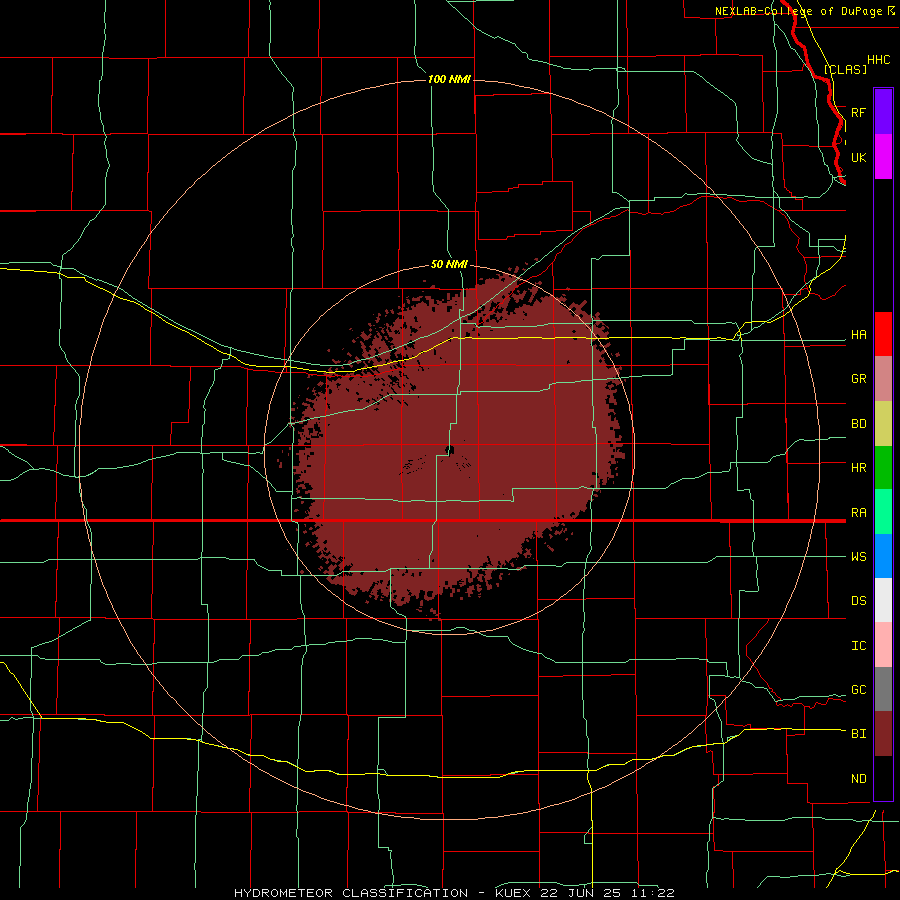
Task: Click the dark red BI legend swatch
Action: (x=883, y=734)
